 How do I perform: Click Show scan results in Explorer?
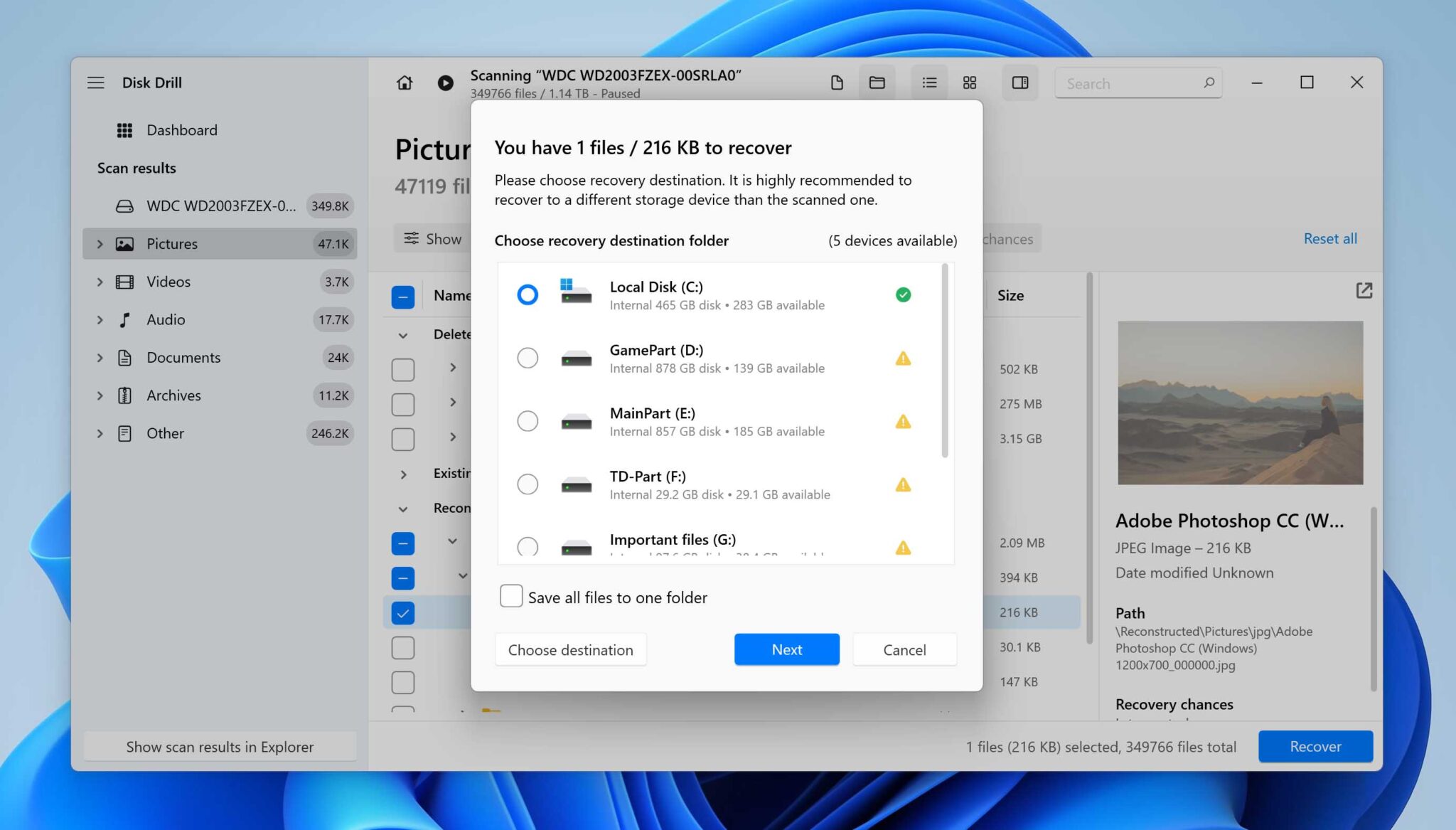(220, 747)
